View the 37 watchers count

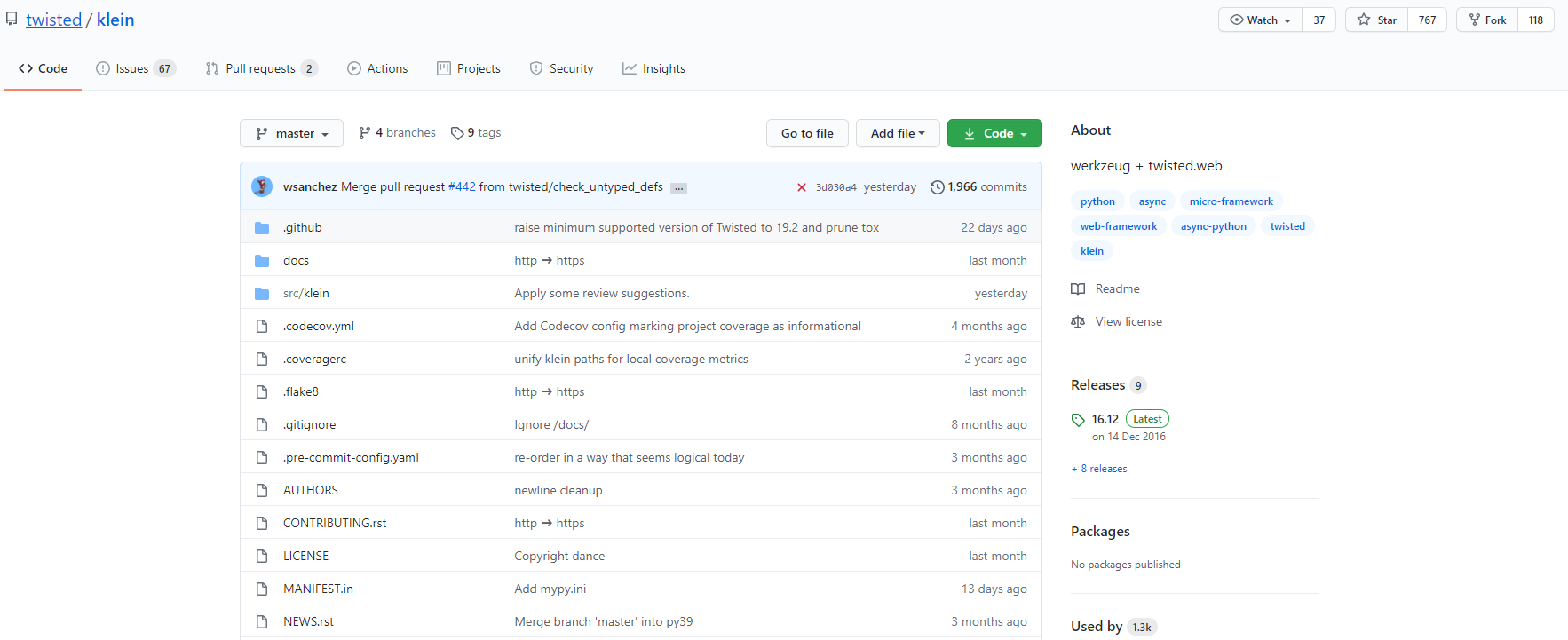pos(1319,20)
